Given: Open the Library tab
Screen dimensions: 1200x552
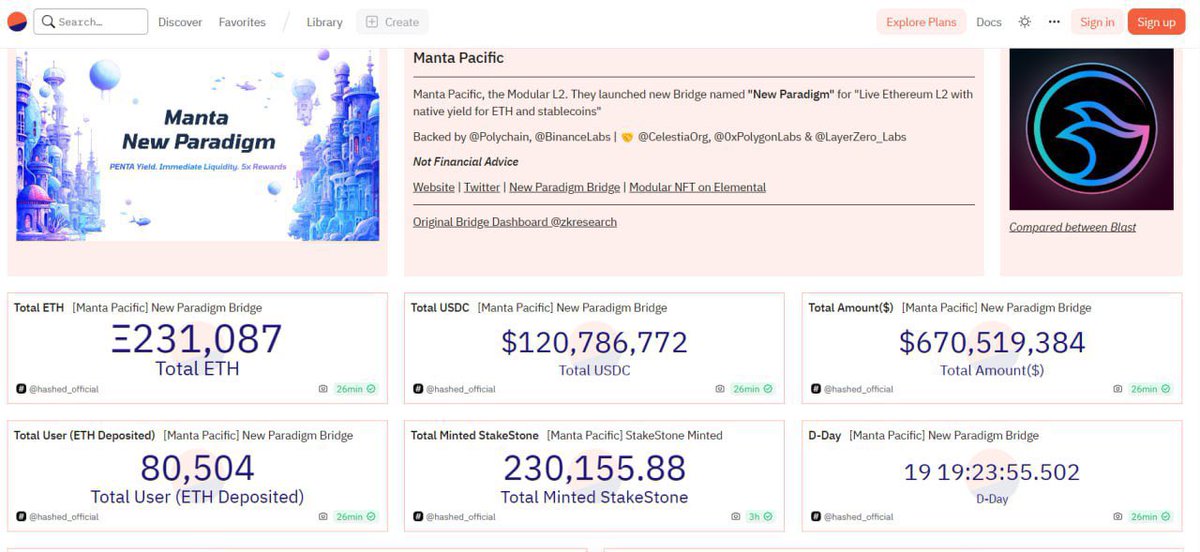Looking at the screenshot, I should (x=324, y=22).
